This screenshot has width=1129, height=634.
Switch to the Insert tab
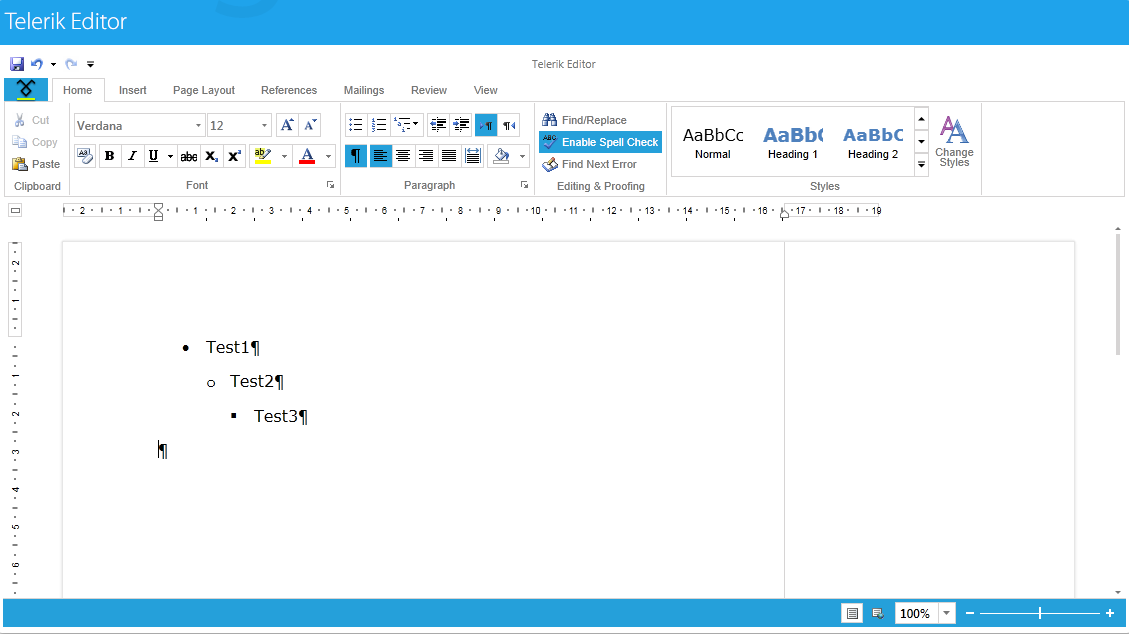(x=132, y=90)
